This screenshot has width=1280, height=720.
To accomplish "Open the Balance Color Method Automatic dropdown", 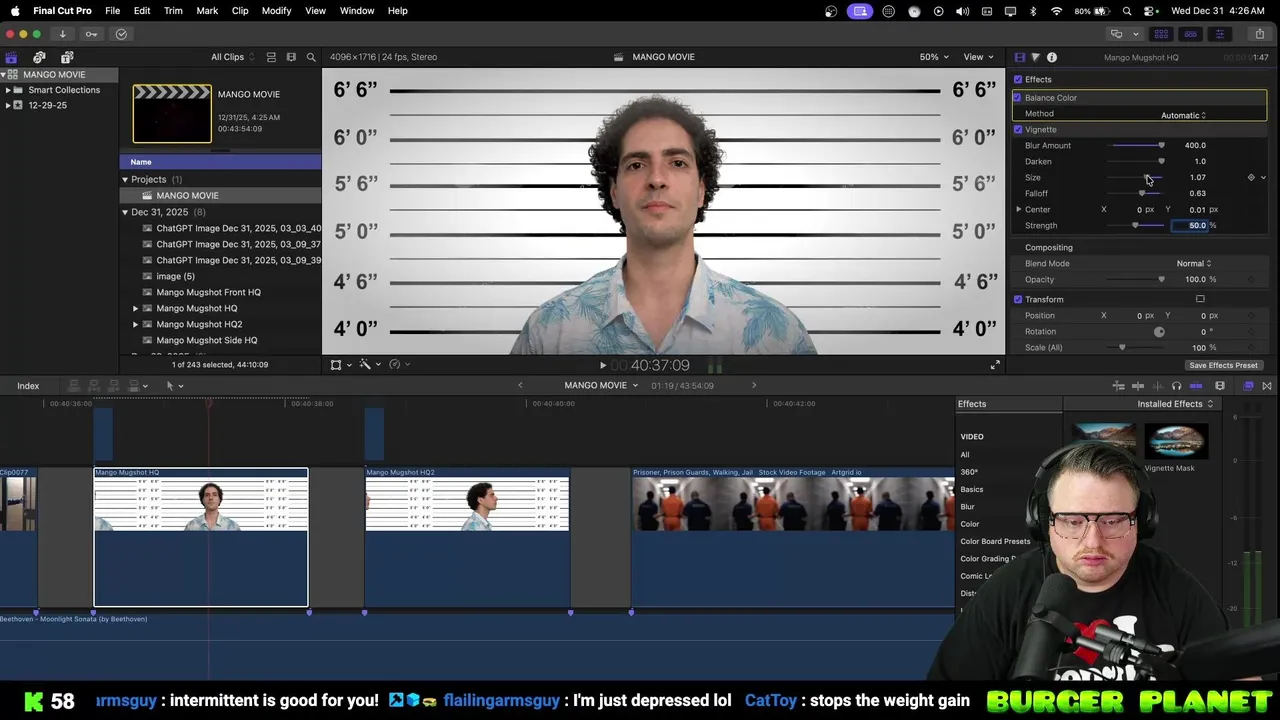I will [1183, 115].
